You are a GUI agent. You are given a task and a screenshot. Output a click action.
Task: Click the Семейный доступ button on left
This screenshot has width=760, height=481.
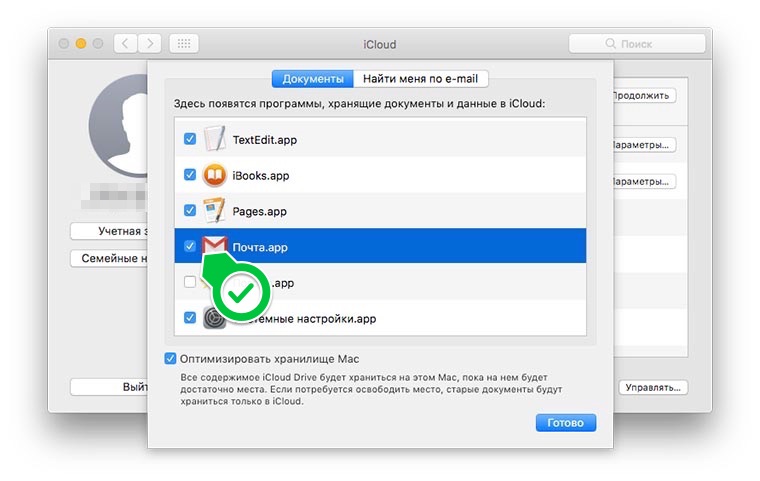[x=109, y=258]
